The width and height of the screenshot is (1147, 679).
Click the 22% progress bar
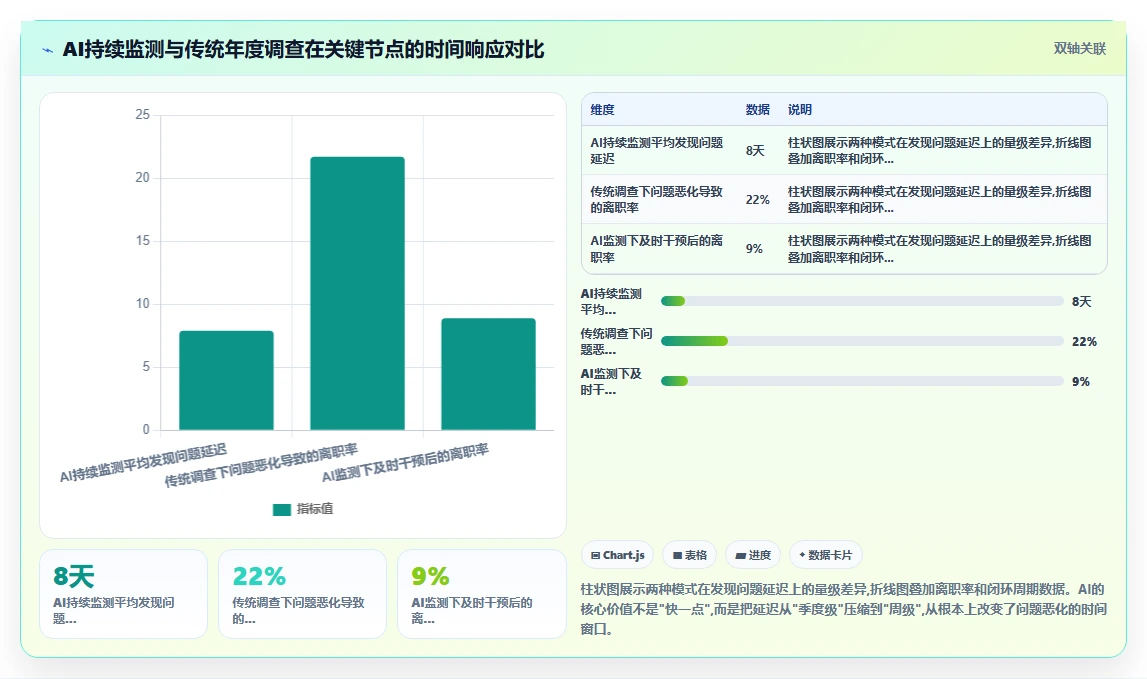(x=862, y=341)
